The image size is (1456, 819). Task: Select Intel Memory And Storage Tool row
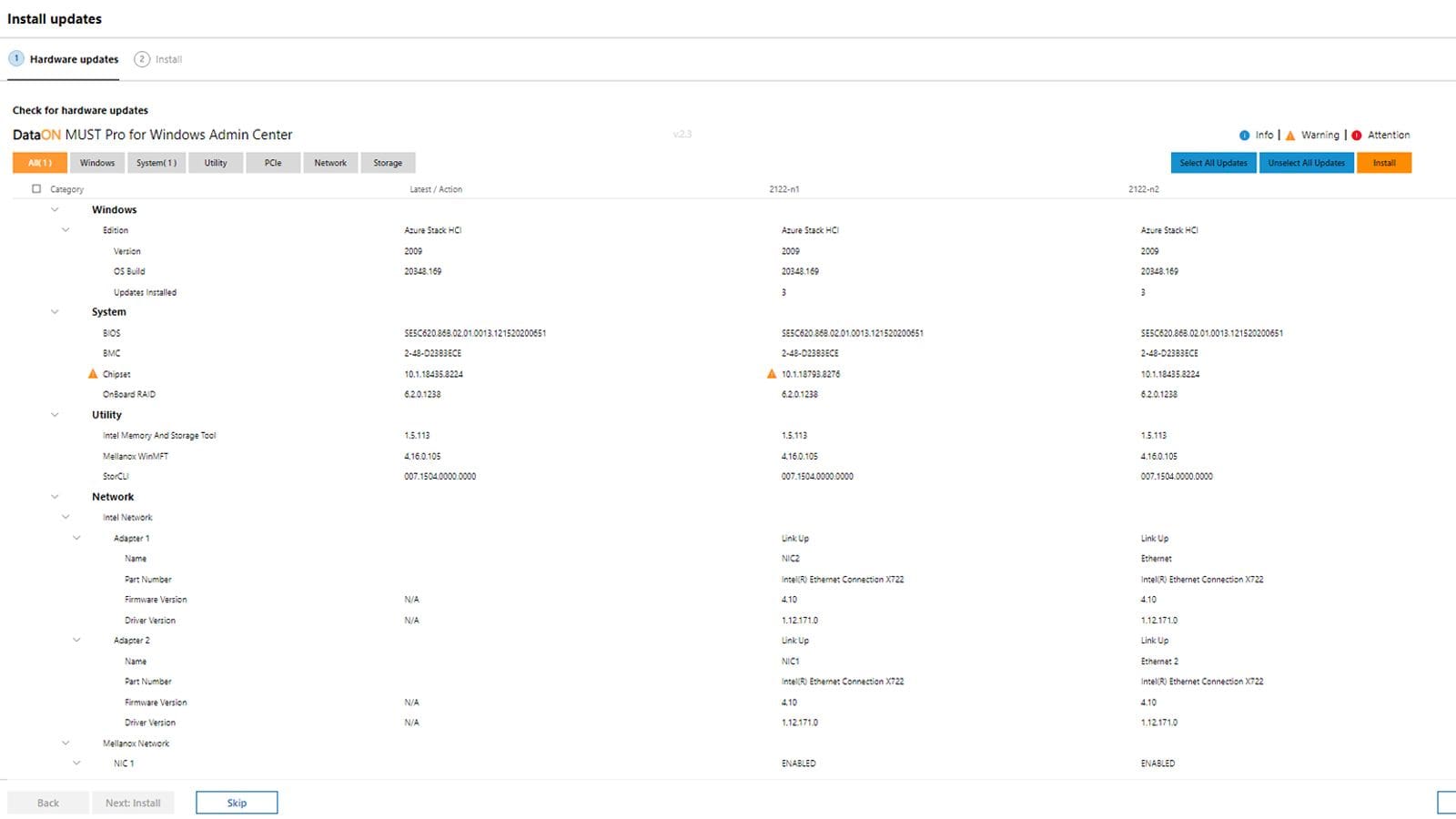159,436
